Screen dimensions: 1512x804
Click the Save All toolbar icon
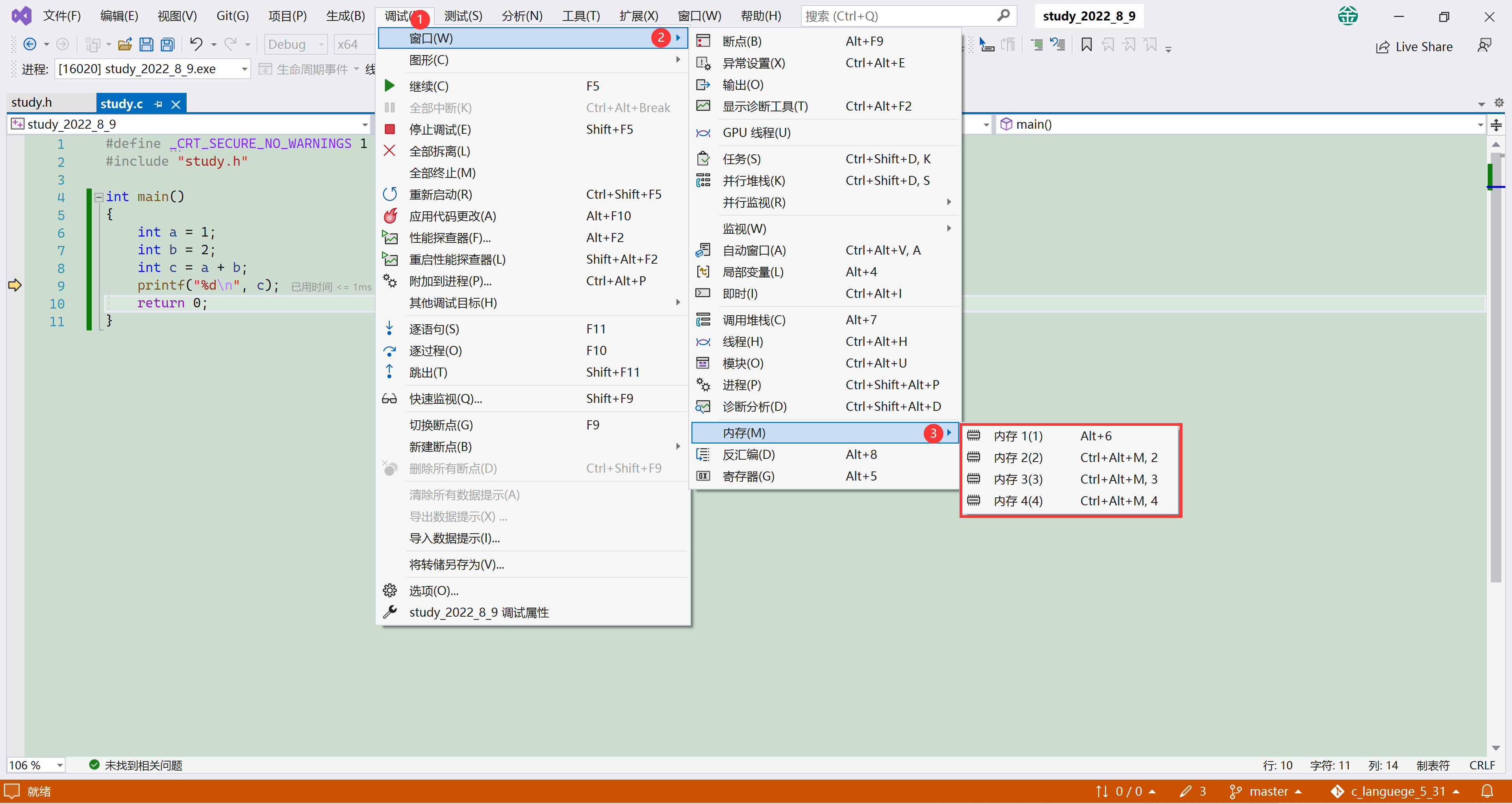coord(167,44)
